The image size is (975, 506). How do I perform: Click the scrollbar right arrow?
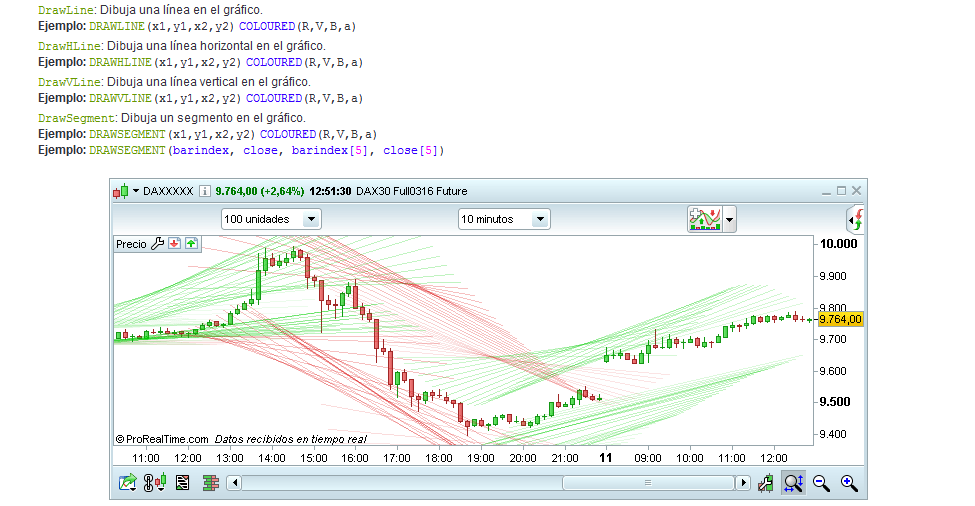tap(742, 483)
